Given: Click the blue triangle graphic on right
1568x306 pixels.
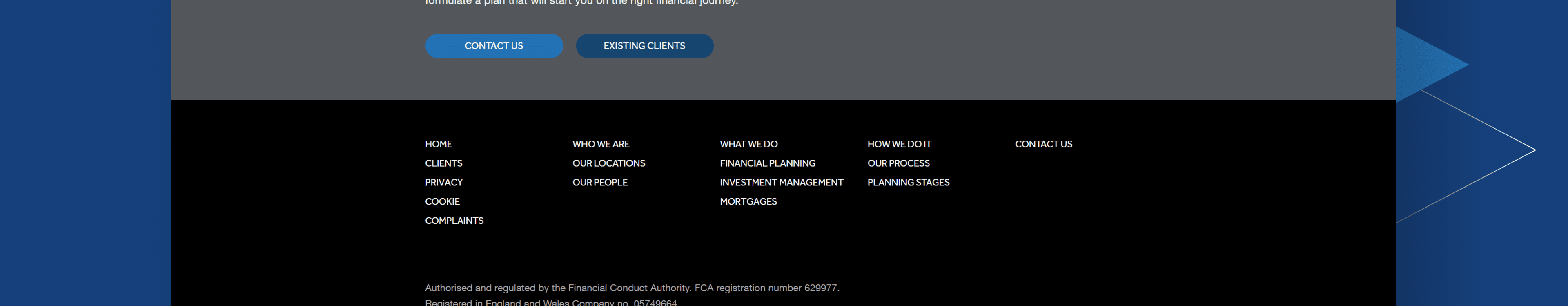Looking at the screenshot, I should (x=1424, y=64).
